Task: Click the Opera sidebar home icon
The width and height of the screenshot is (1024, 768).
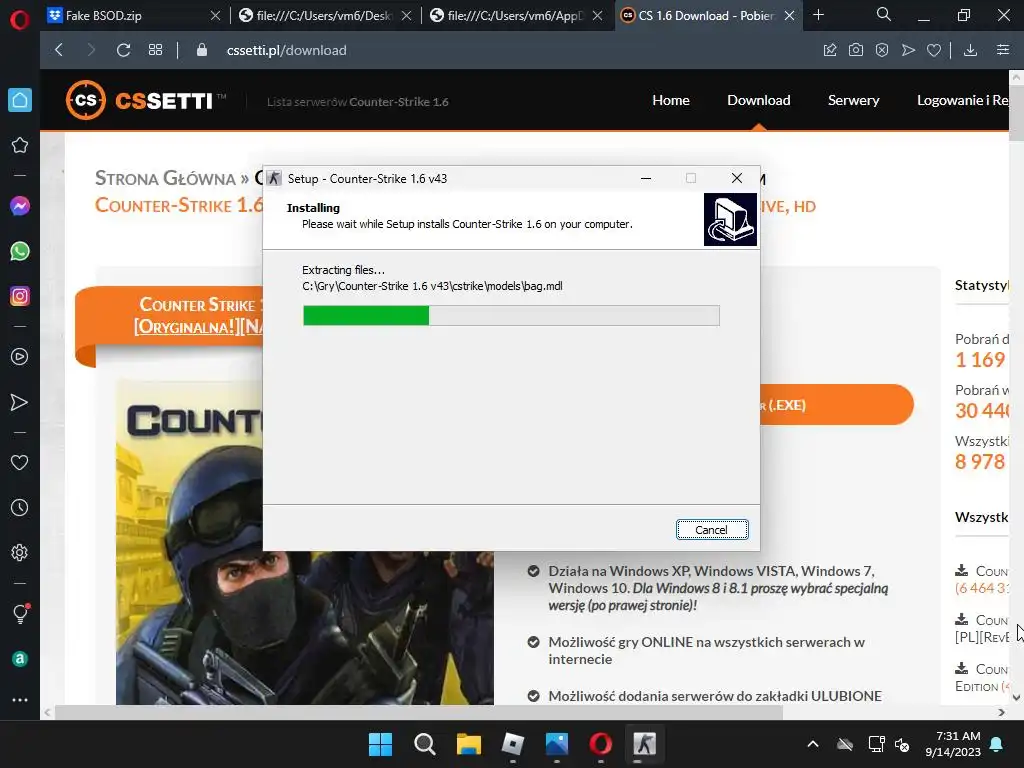Action: [x=20, y=100]
